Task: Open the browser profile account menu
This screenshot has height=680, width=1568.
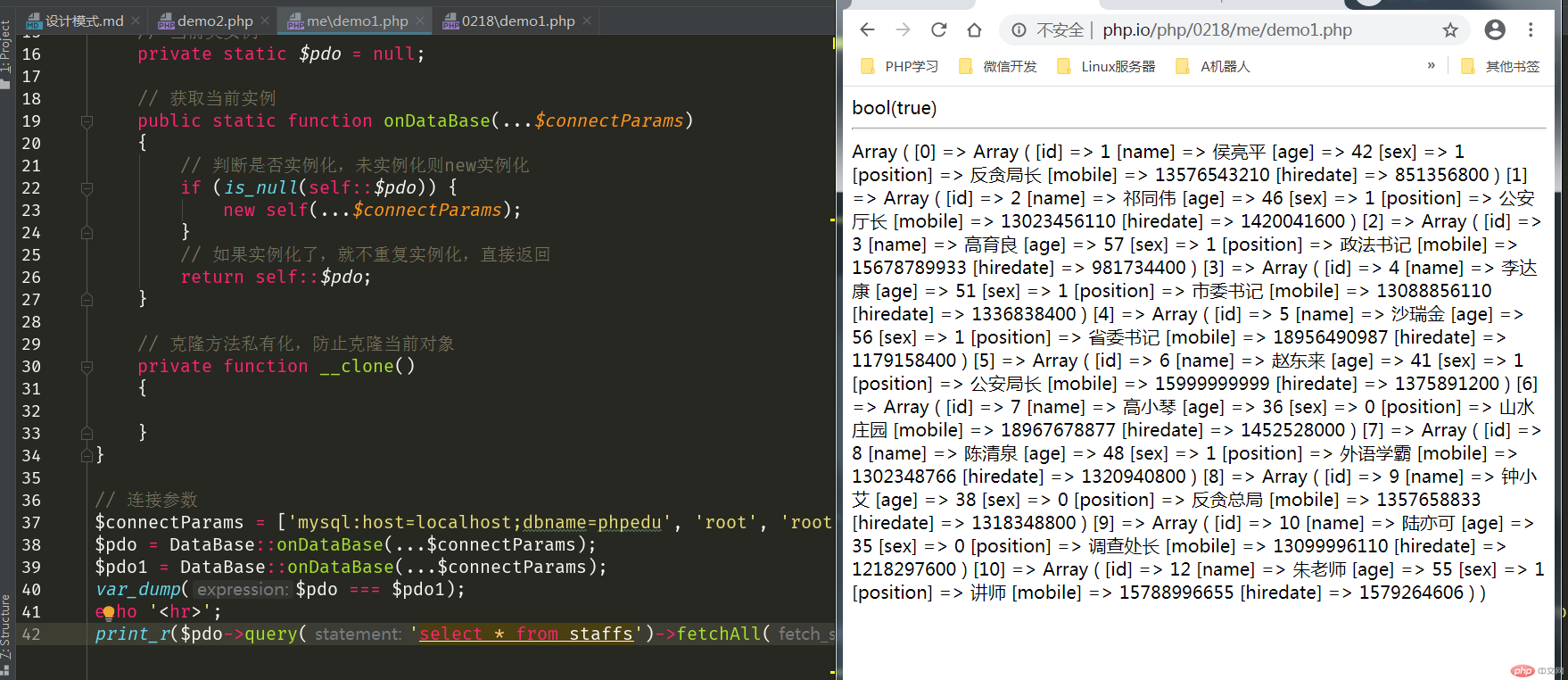Action: point(1495,30)
